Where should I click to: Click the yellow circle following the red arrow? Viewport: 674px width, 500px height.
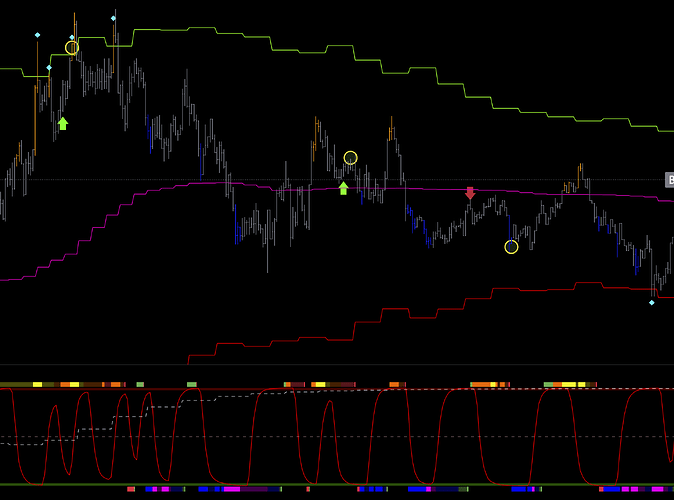(511, 247)
